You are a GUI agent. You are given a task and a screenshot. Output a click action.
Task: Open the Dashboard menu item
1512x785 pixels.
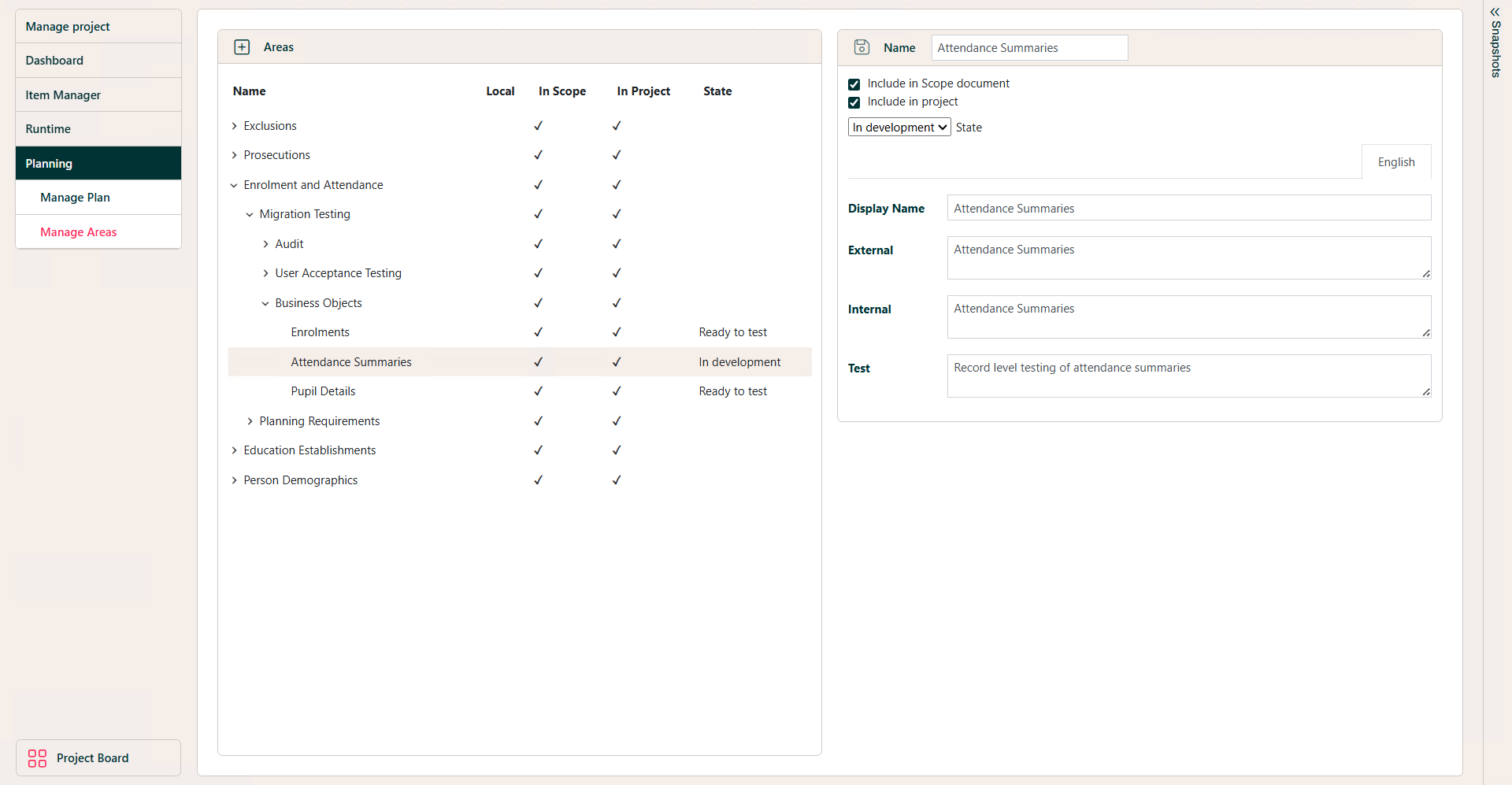pyautogui.click(x=54, y=61)
